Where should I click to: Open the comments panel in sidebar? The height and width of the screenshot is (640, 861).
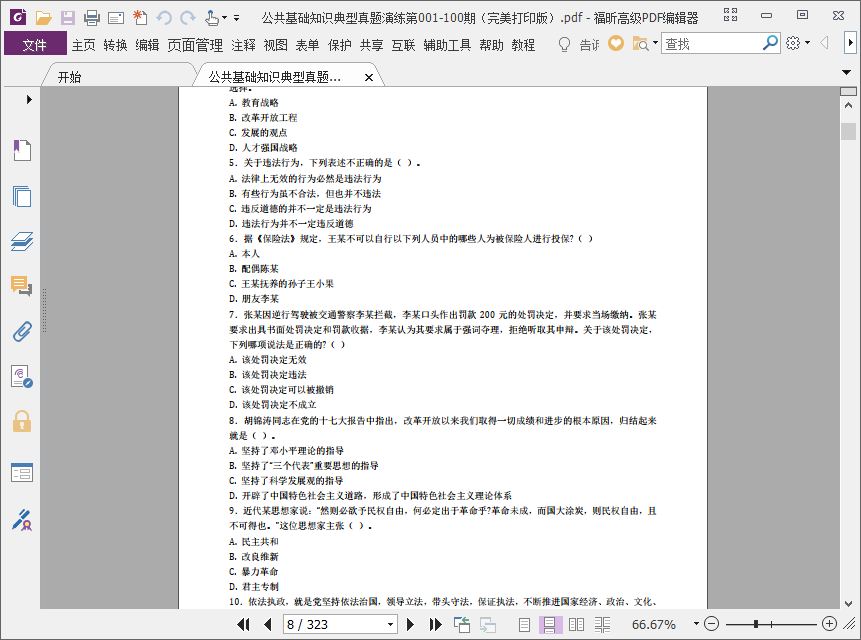22,286
